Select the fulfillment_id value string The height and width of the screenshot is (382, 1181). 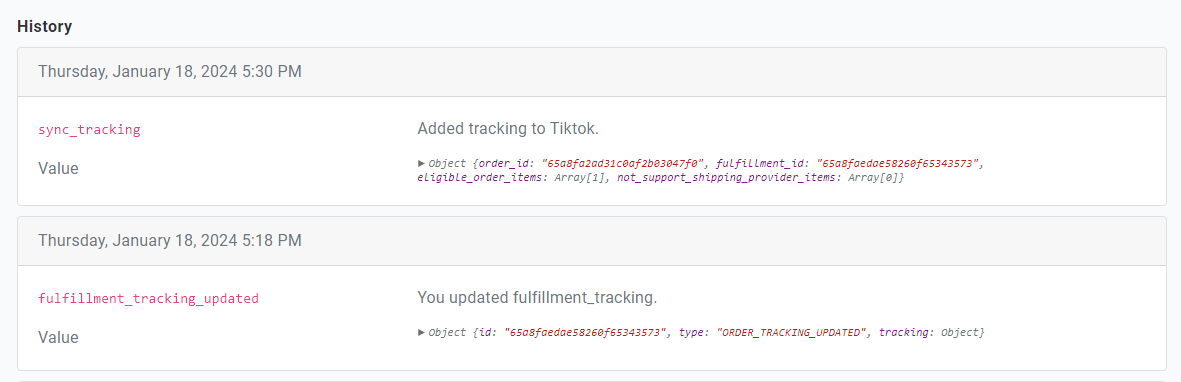coord(900,163)
